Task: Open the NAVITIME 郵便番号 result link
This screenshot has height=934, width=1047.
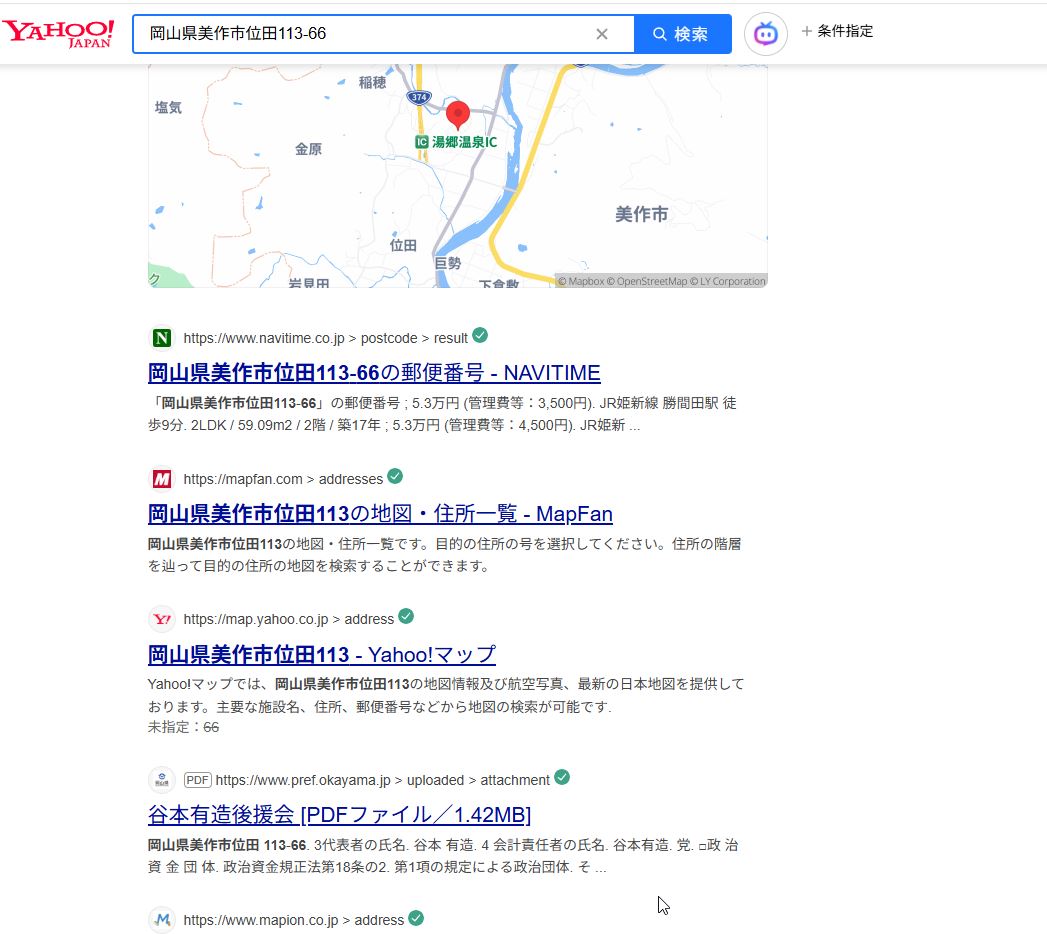Action: pyautogui.click(x=374, y=373)
